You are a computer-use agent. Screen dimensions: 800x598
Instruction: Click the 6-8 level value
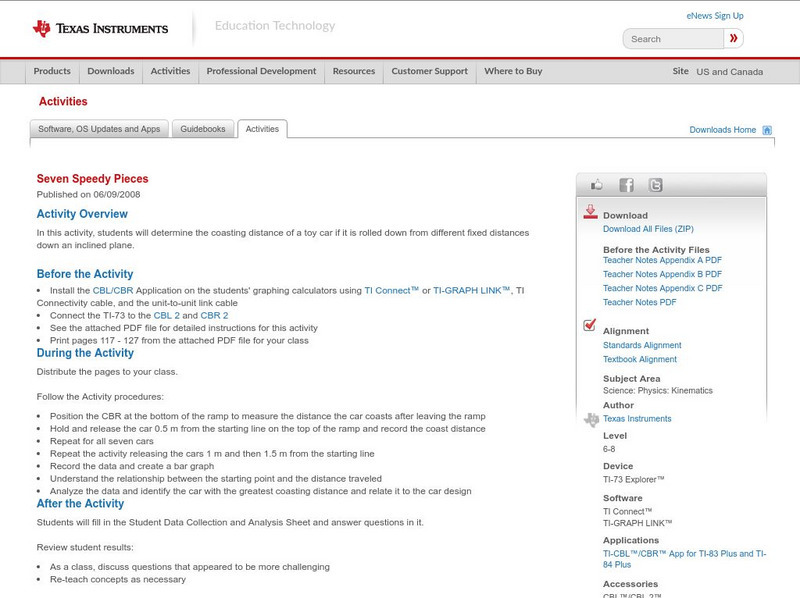(609, 450)
